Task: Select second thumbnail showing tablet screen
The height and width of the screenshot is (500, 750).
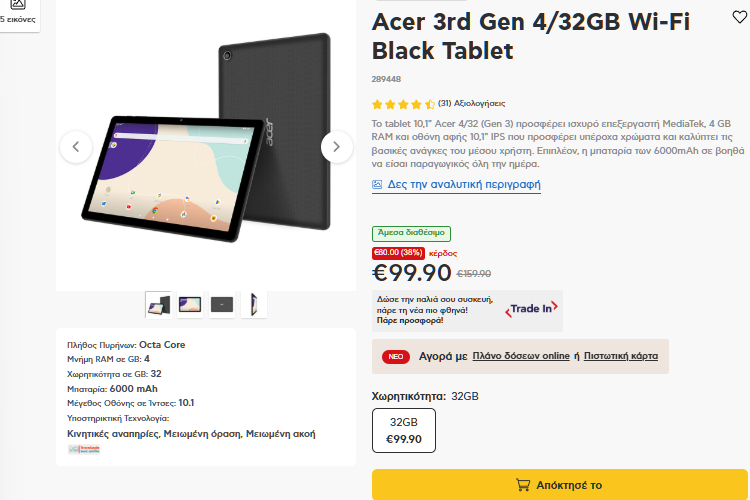Action: (190, 304)
